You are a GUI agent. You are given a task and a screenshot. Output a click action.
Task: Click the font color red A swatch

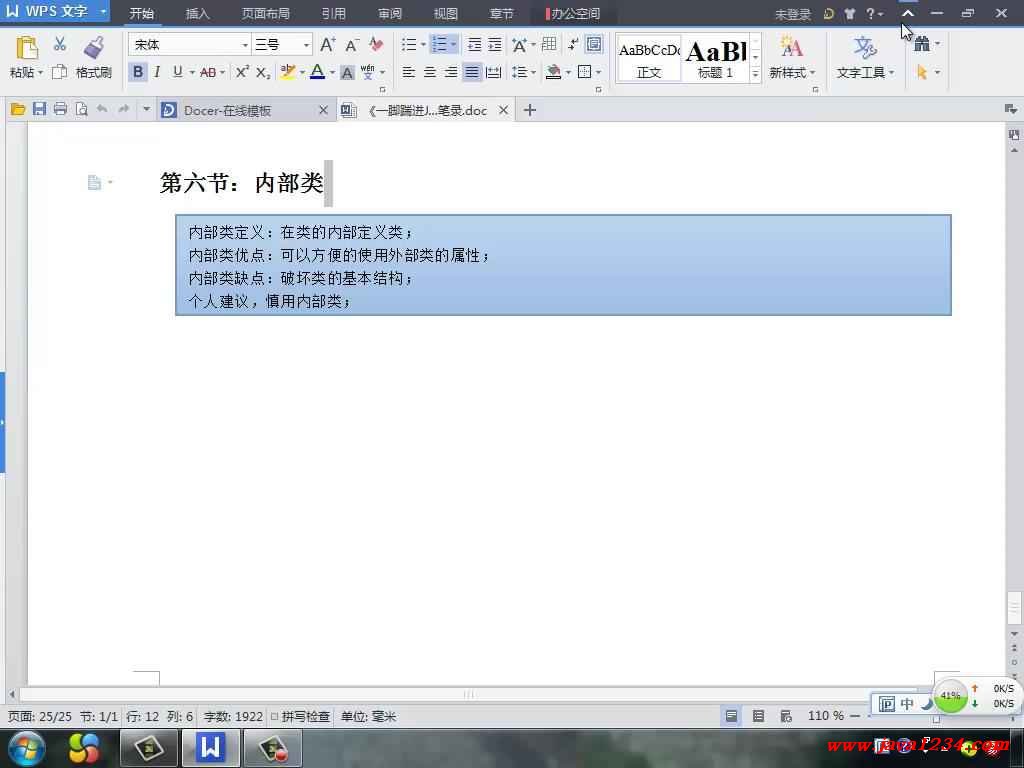(316, 72)
